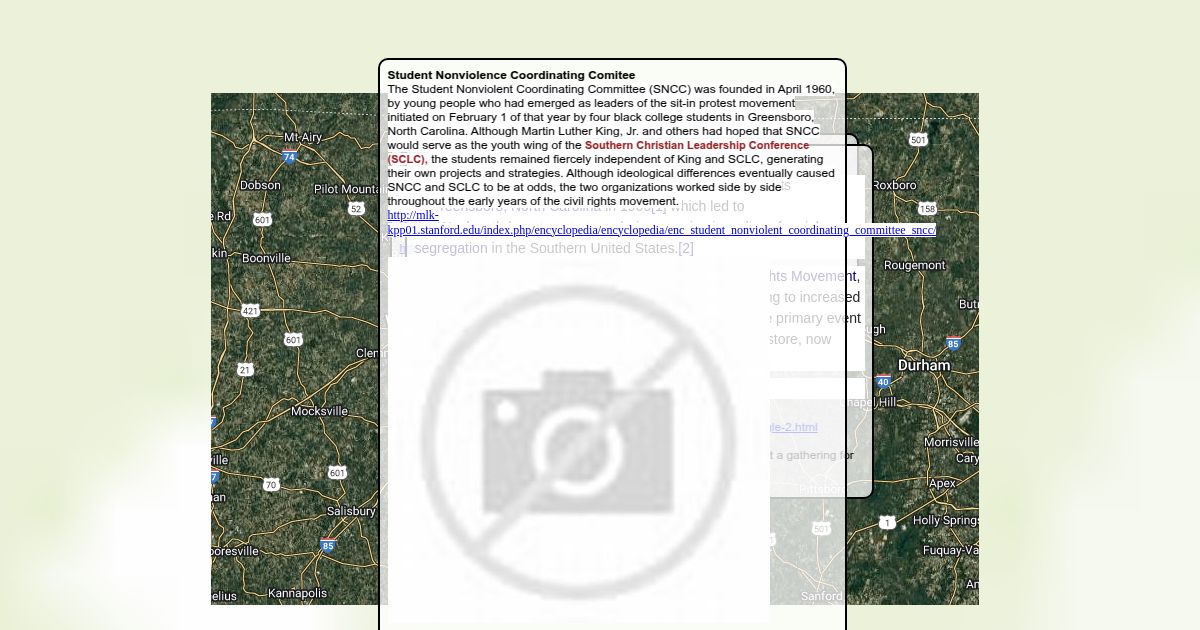Click the Interstate 85 shield above Durham

coord(953,344)
